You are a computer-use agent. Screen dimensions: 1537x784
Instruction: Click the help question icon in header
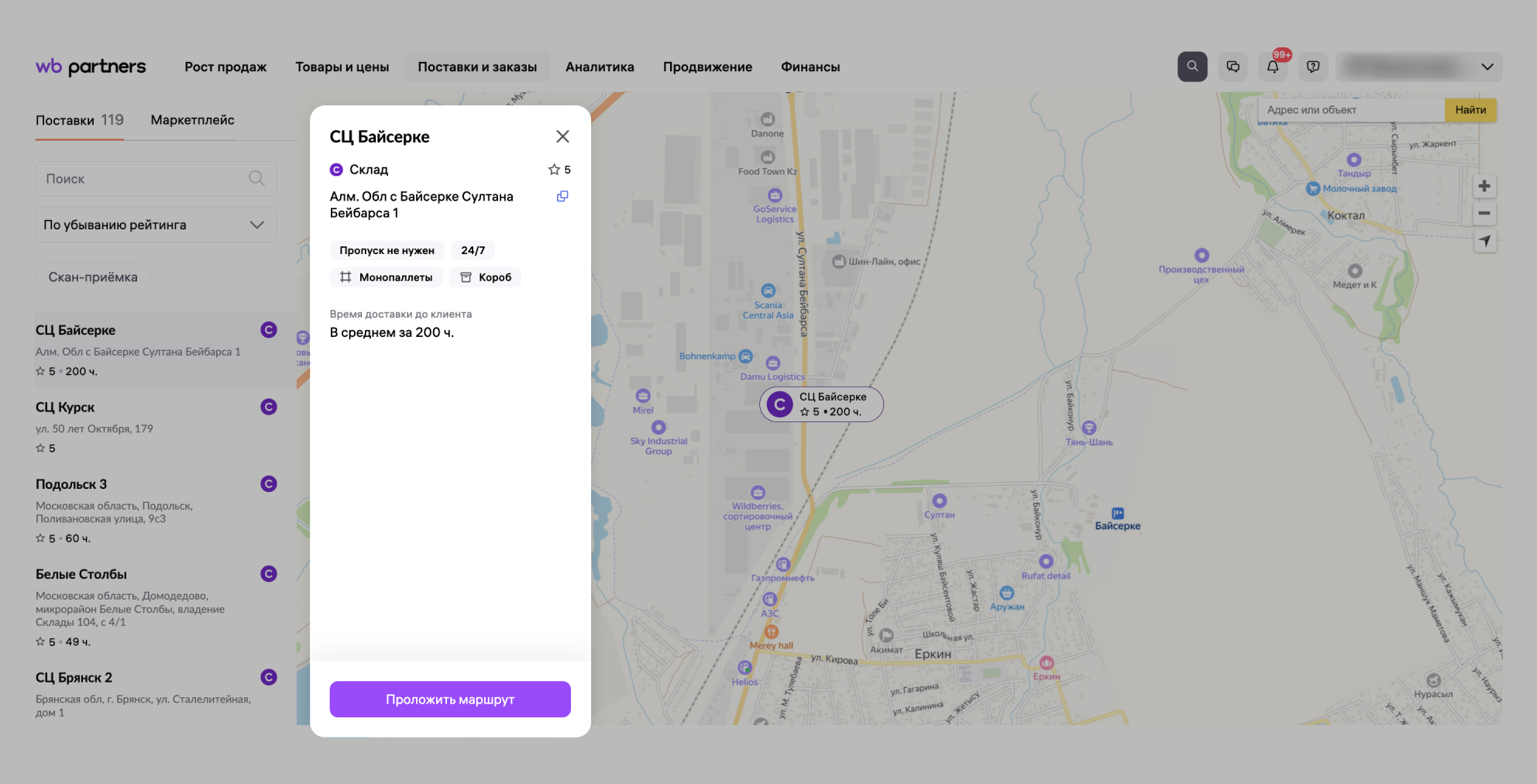pos(1313,67)
